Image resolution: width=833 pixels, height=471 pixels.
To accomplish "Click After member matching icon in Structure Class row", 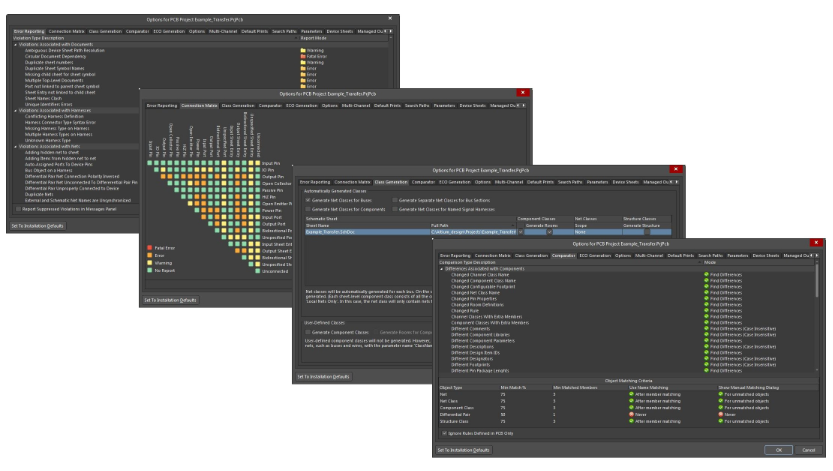I will click(632, 421).
